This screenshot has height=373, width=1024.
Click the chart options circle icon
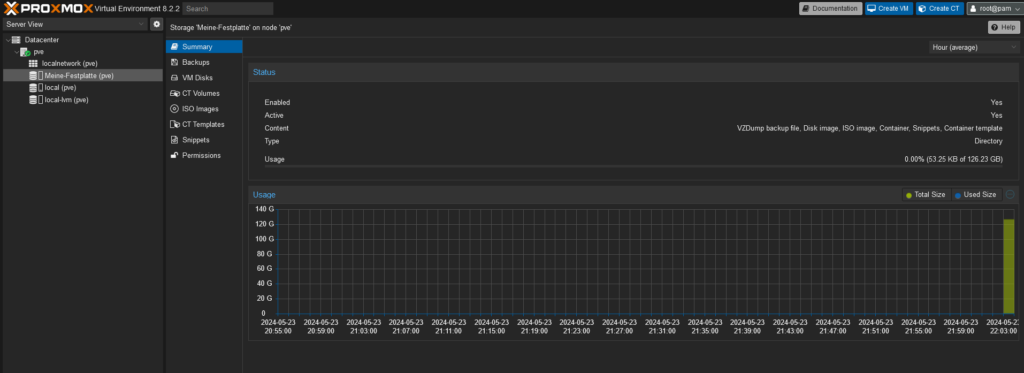[1010, 195]
